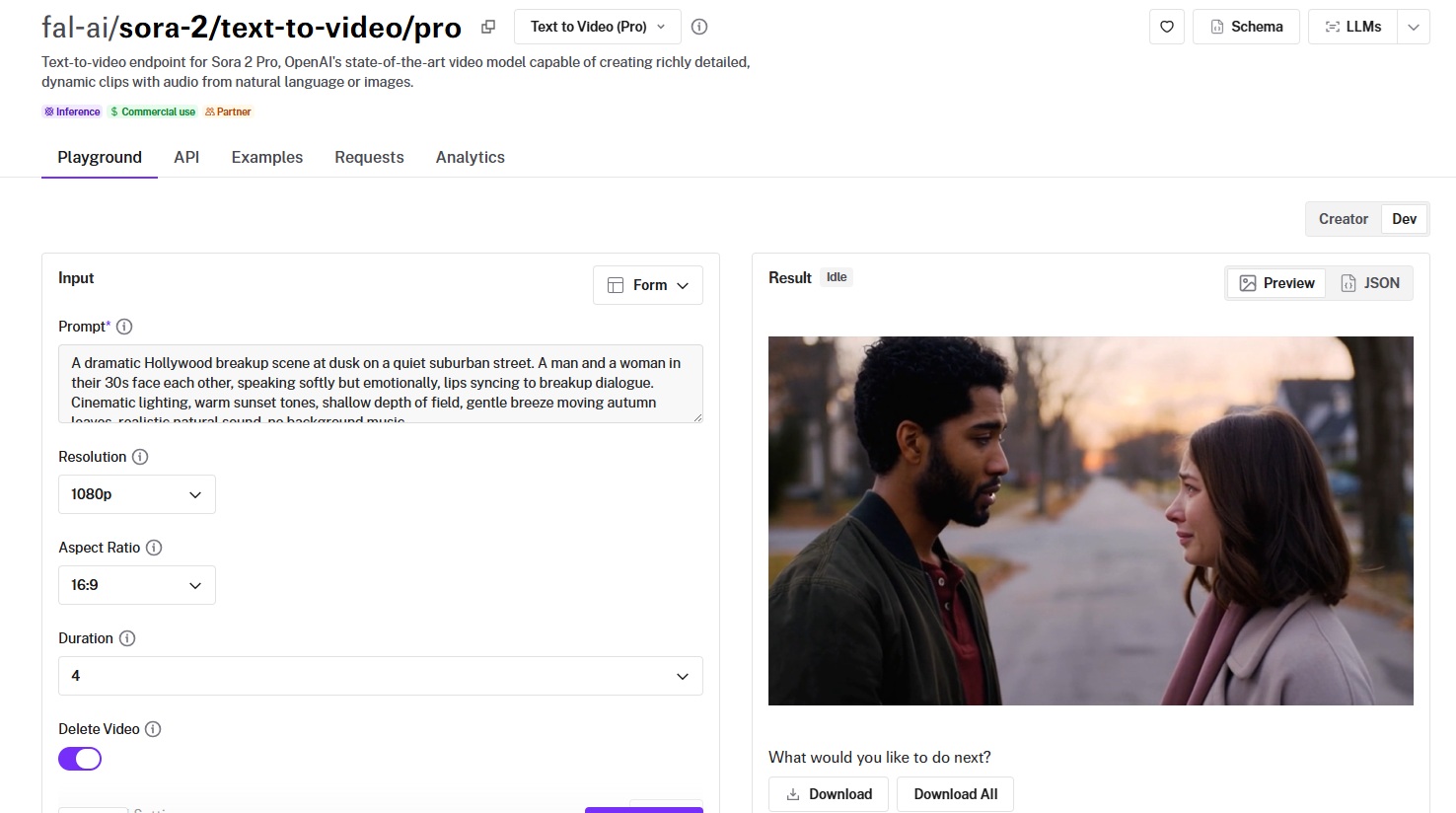Open the Schema button
This screenshot has height=813, width=1456.
[x=1246, y=27]
